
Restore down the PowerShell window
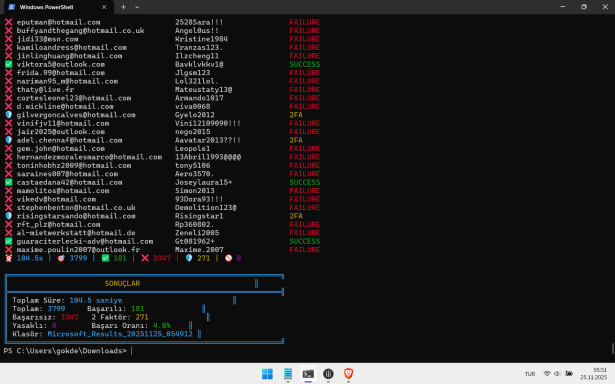(x=584, y=7)
